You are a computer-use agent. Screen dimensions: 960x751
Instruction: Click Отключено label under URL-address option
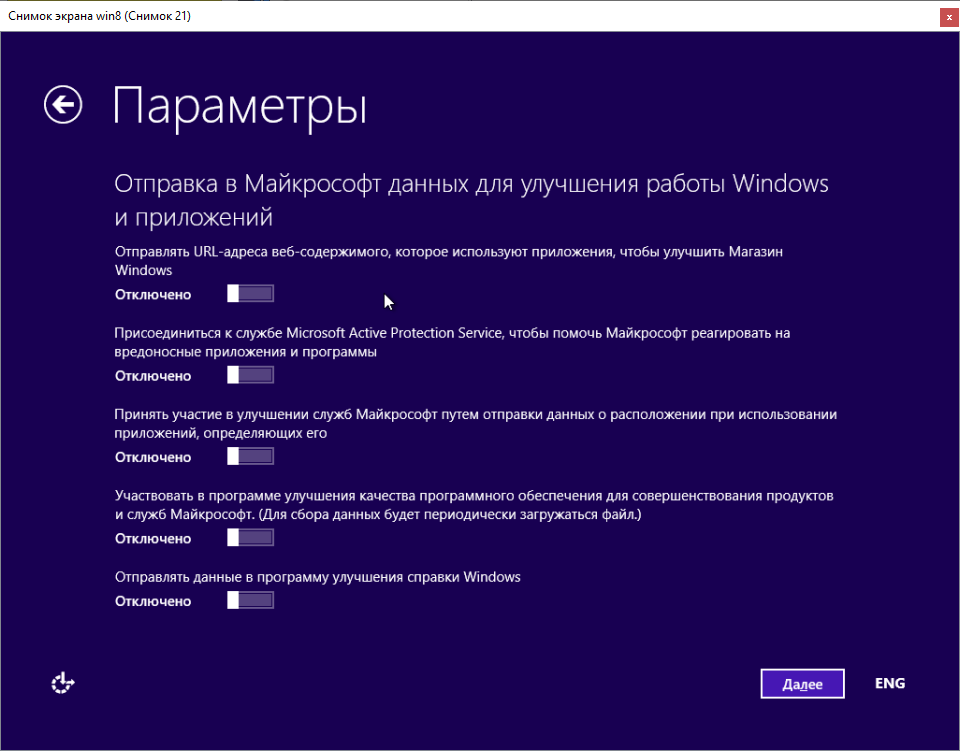pyautogui.click(x=153, y=294)
